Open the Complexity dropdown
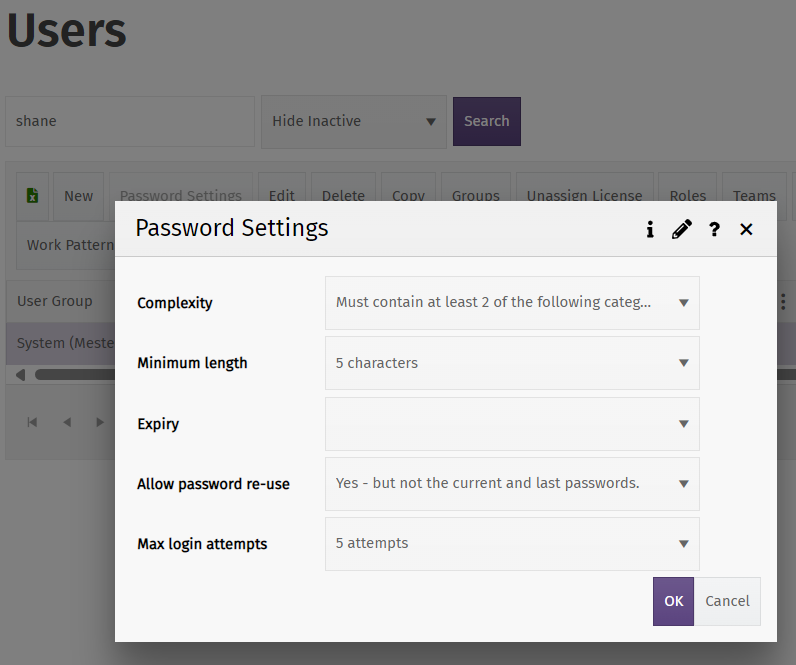796x665 pixels. 512,303
